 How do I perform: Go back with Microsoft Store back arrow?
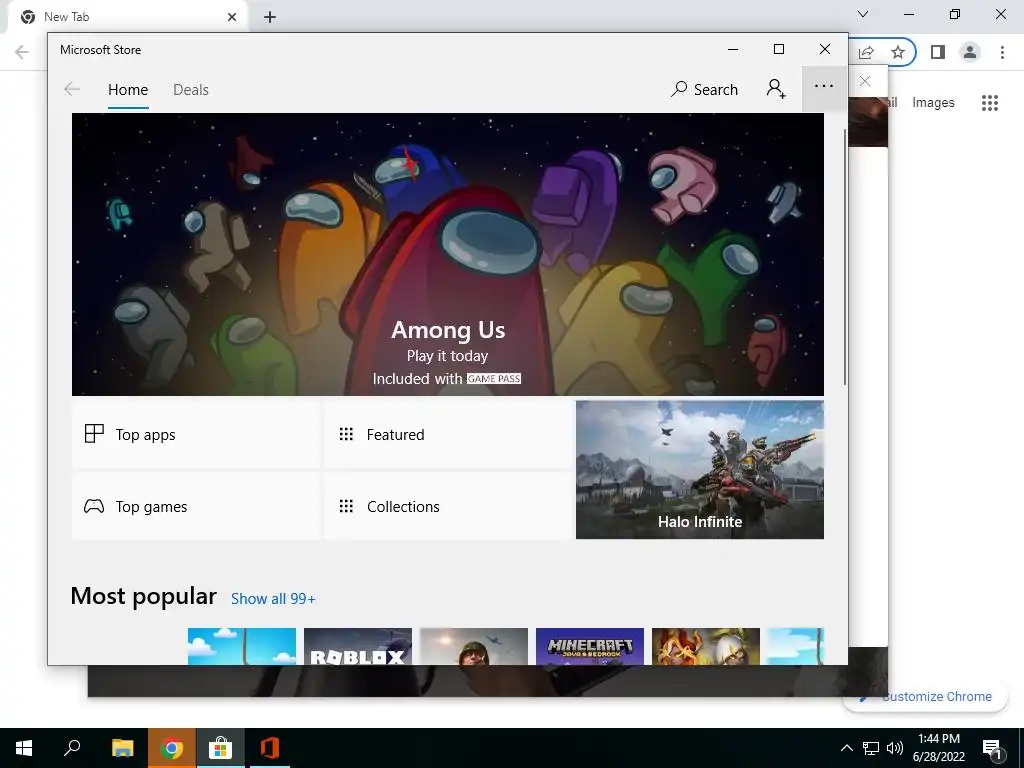(72, 89)
